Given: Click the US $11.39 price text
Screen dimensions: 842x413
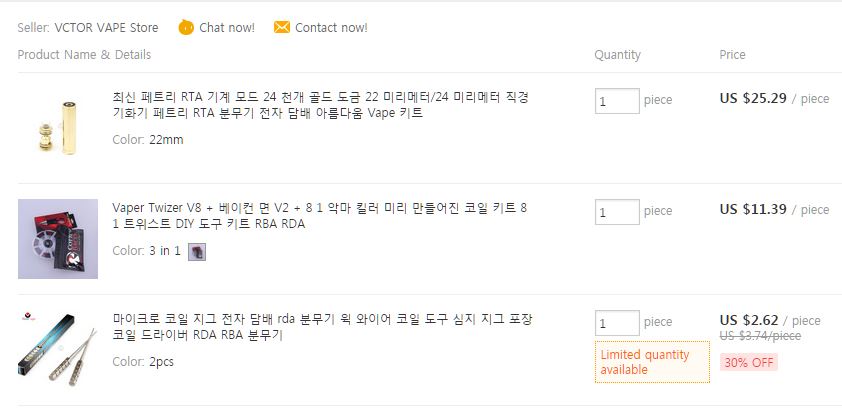Looking at the screenshot, I should coord(753,209).
